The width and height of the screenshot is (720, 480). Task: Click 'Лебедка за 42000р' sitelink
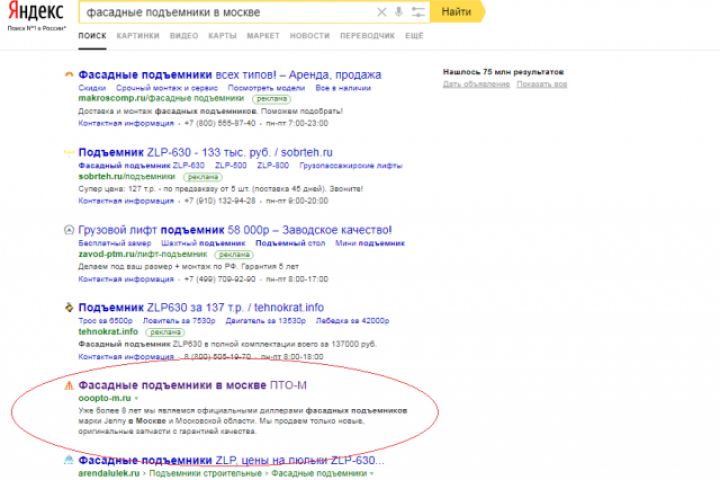(353, 321)
